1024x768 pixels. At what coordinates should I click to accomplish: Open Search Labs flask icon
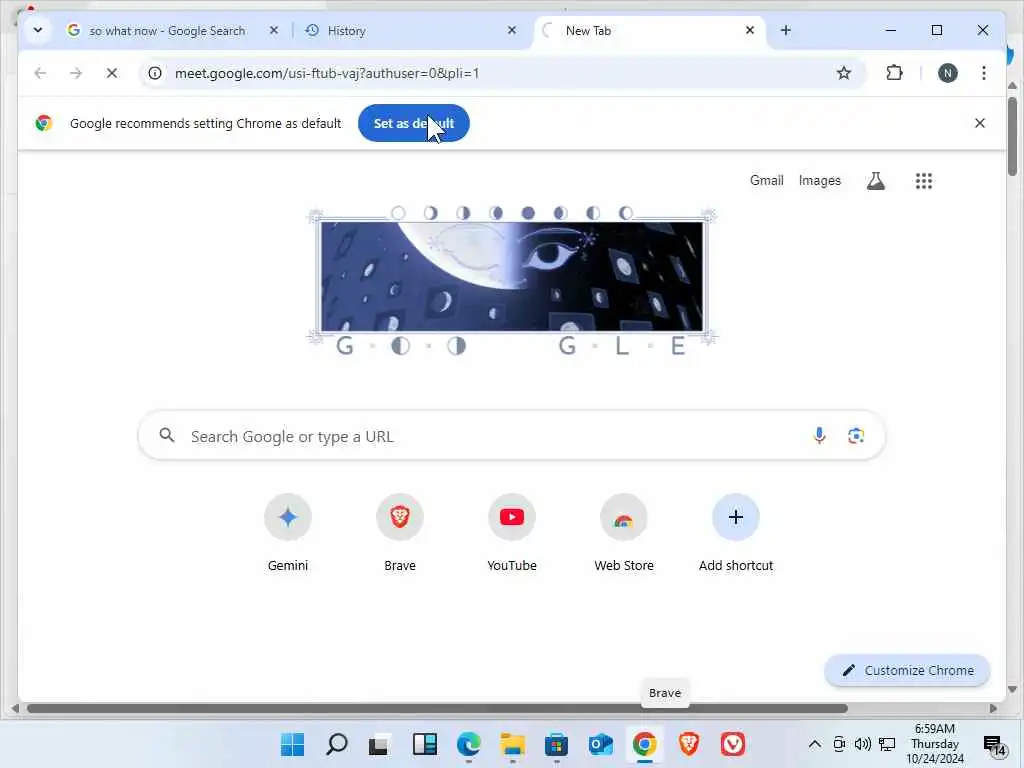click(x=876, y=181)
